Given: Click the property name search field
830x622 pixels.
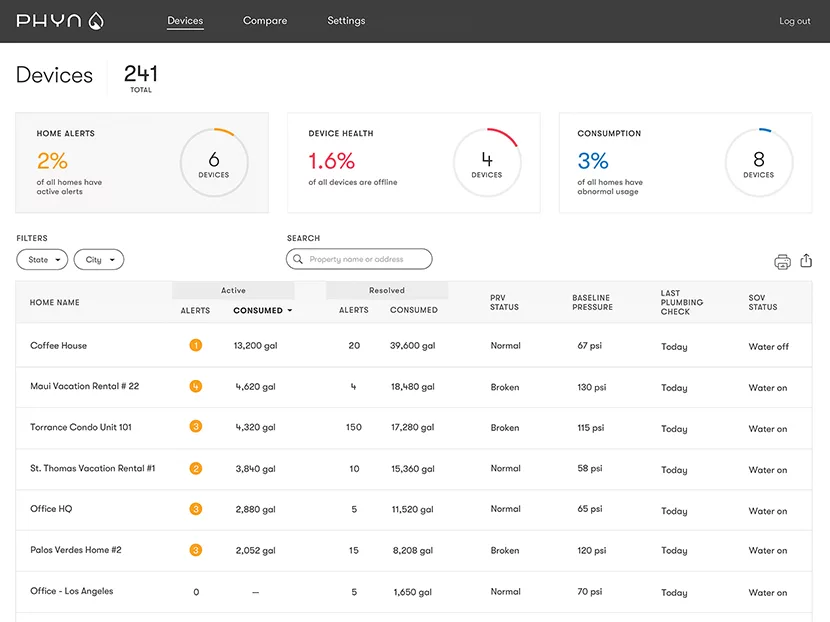Looking at the screenshot, I should [366, 260].
